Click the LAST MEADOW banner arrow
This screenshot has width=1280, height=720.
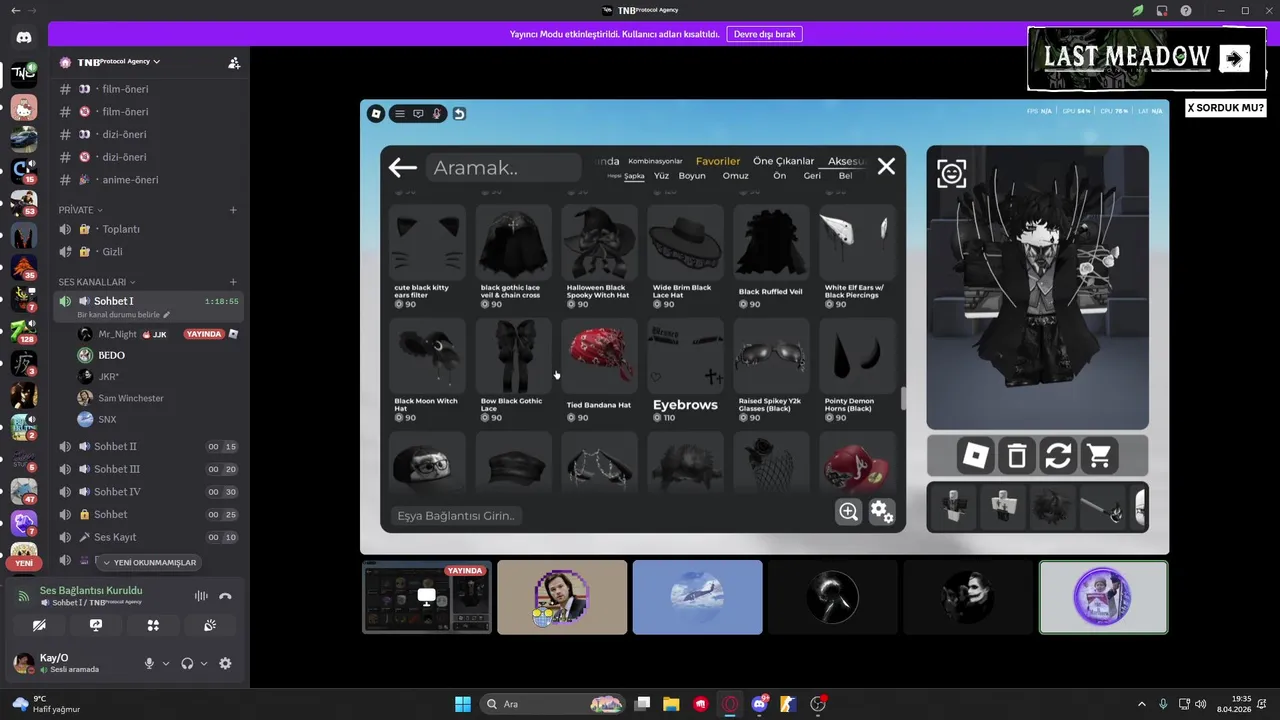(1235, 59)
